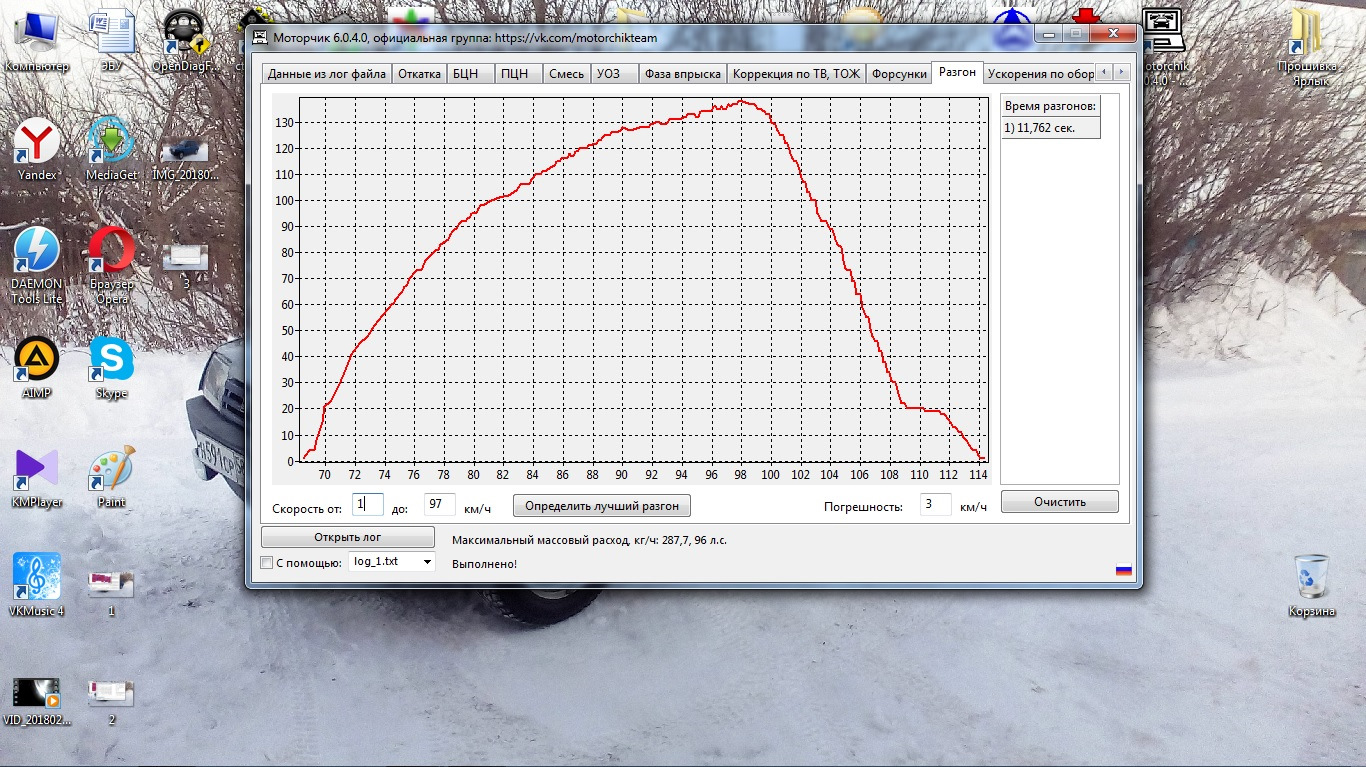Image resolution: width=1366 pixels, height=767 pixels.
Task: Select the Разгон tab
Action: point(957,72)
